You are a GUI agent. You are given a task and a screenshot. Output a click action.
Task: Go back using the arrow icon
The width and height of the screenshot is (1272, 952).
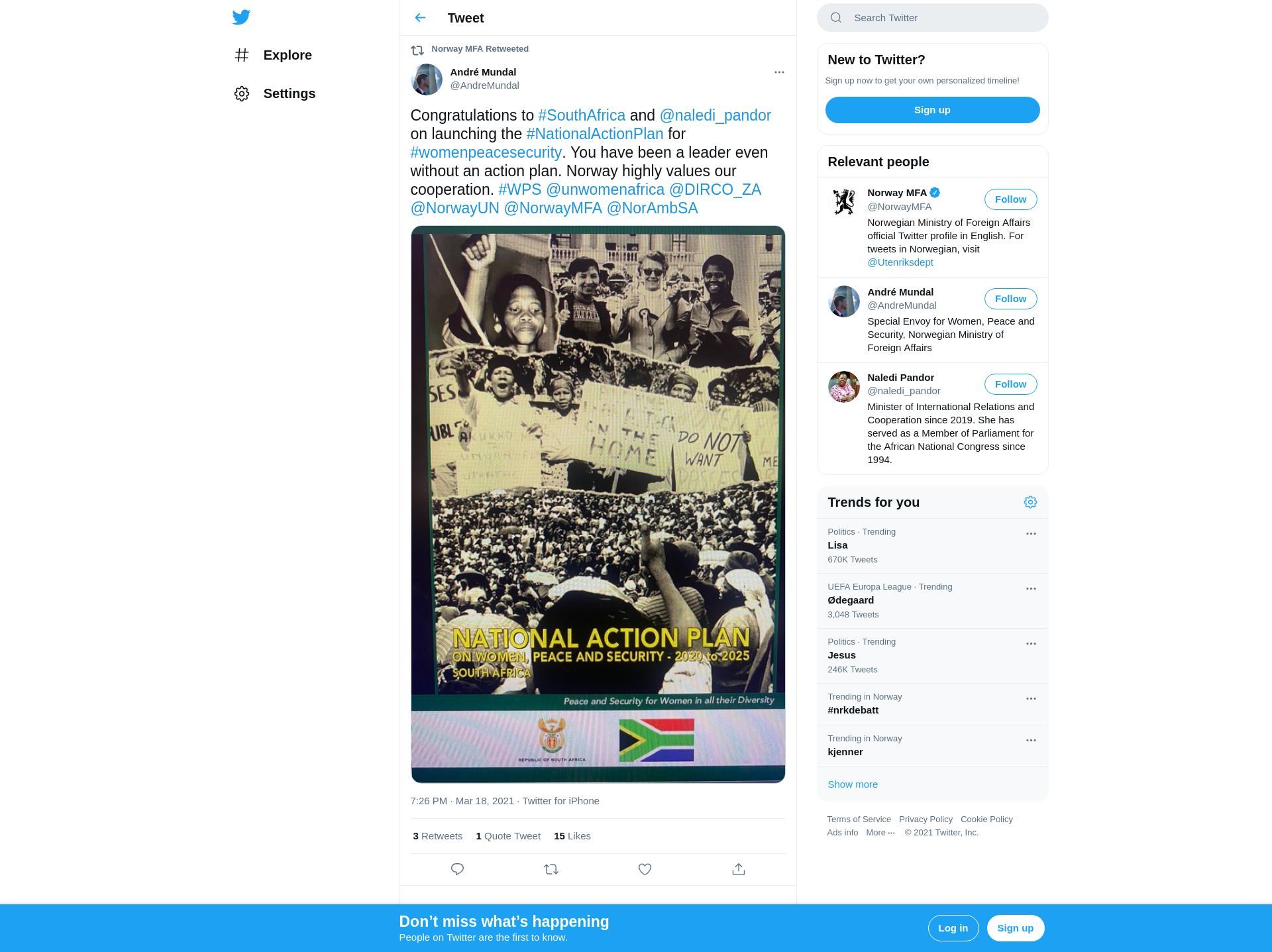tap(420, 18)
